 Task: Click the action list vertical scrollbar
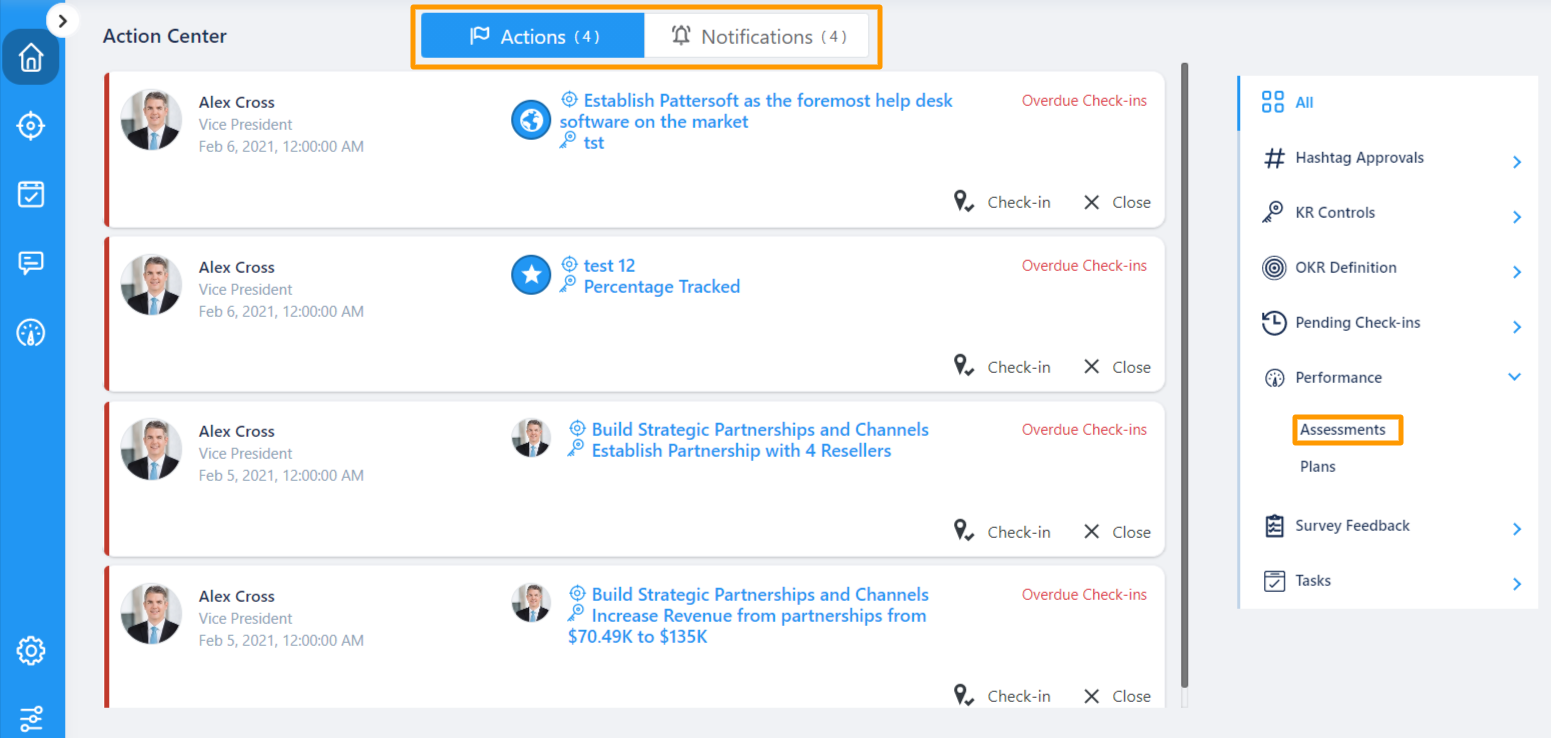[1185, 380]
